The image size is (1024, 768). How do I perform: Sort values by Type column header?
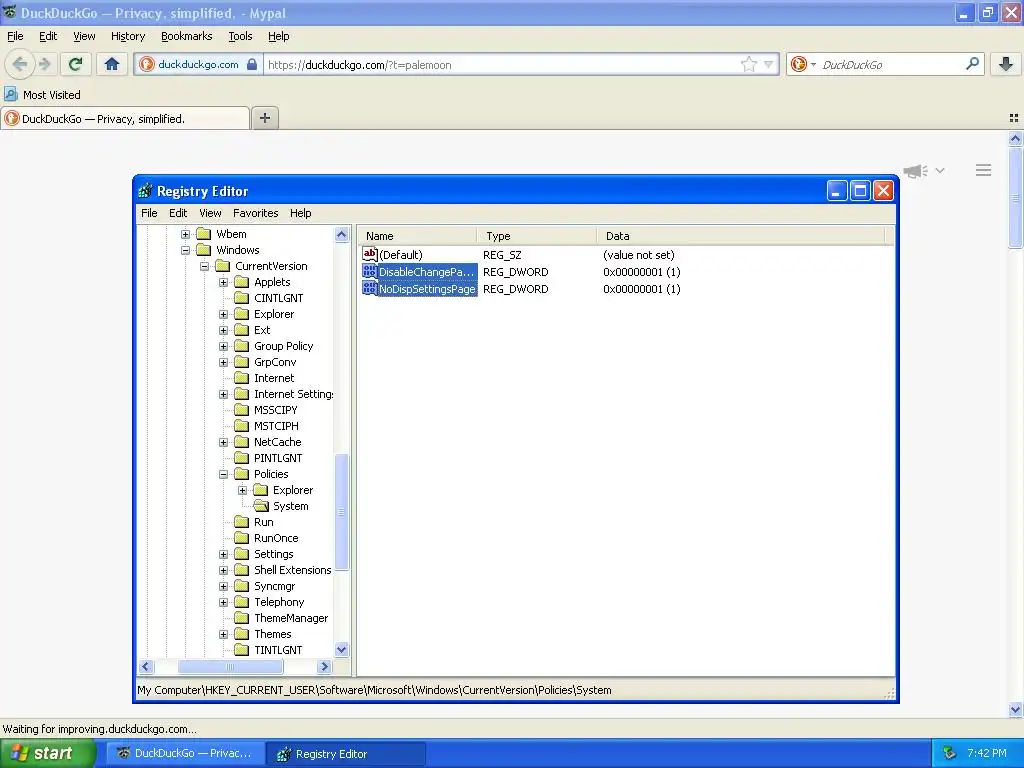pos(537,236)
